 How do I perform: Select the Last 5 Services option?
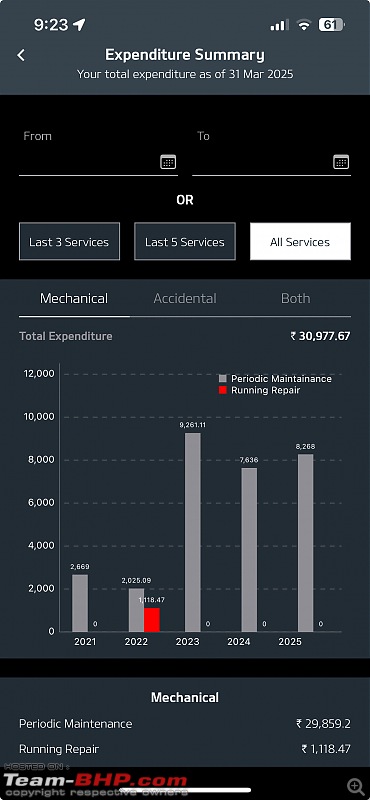pyautogui.click(x=185, y=241)
